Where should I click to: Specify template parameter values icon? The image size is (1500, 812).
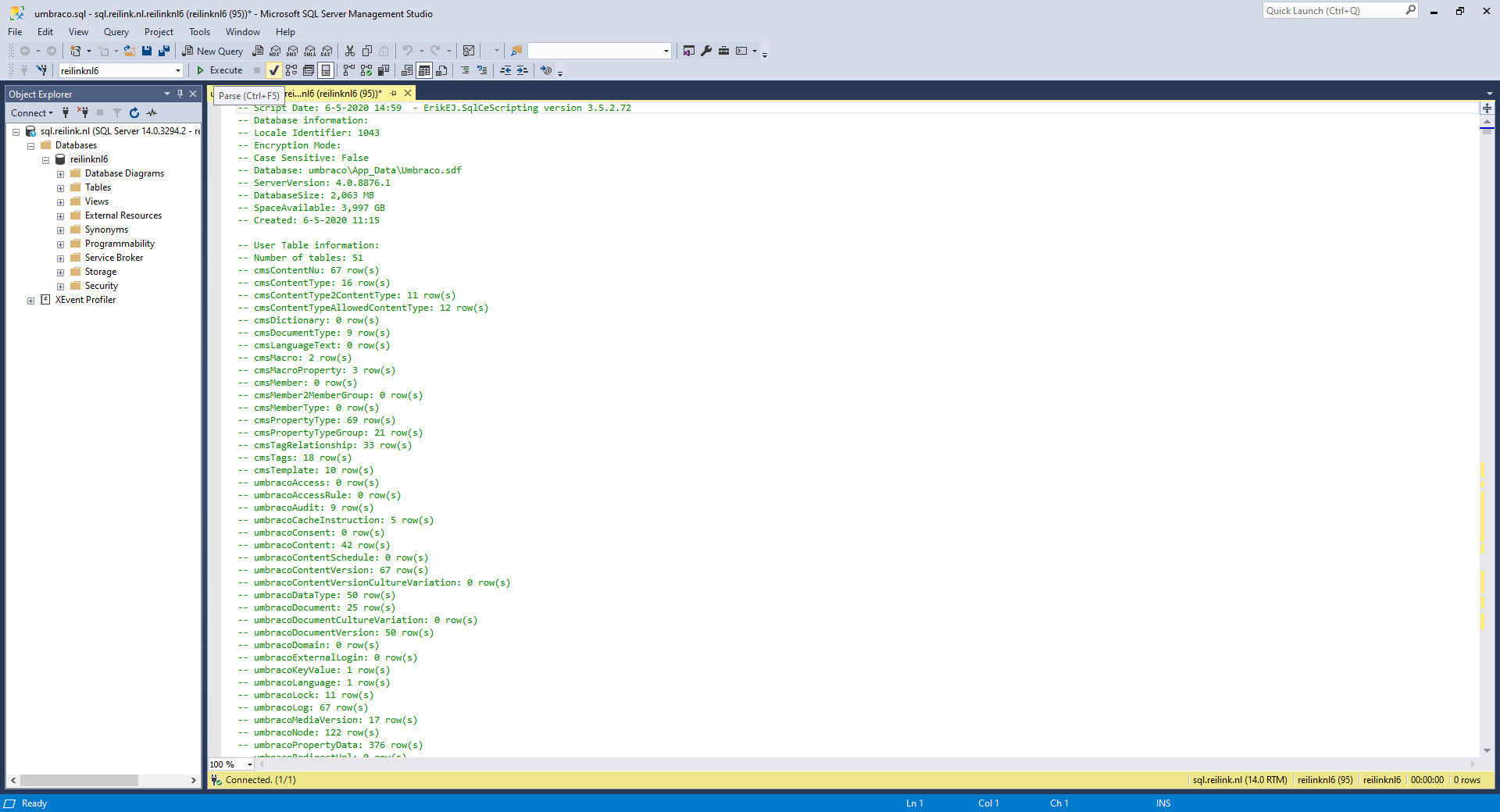pos(546,70)
